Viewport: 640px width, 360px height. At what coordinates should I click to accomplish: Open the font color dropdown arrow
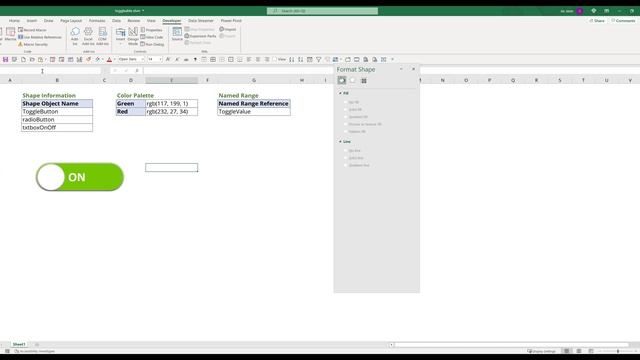(x=114, y=60)
